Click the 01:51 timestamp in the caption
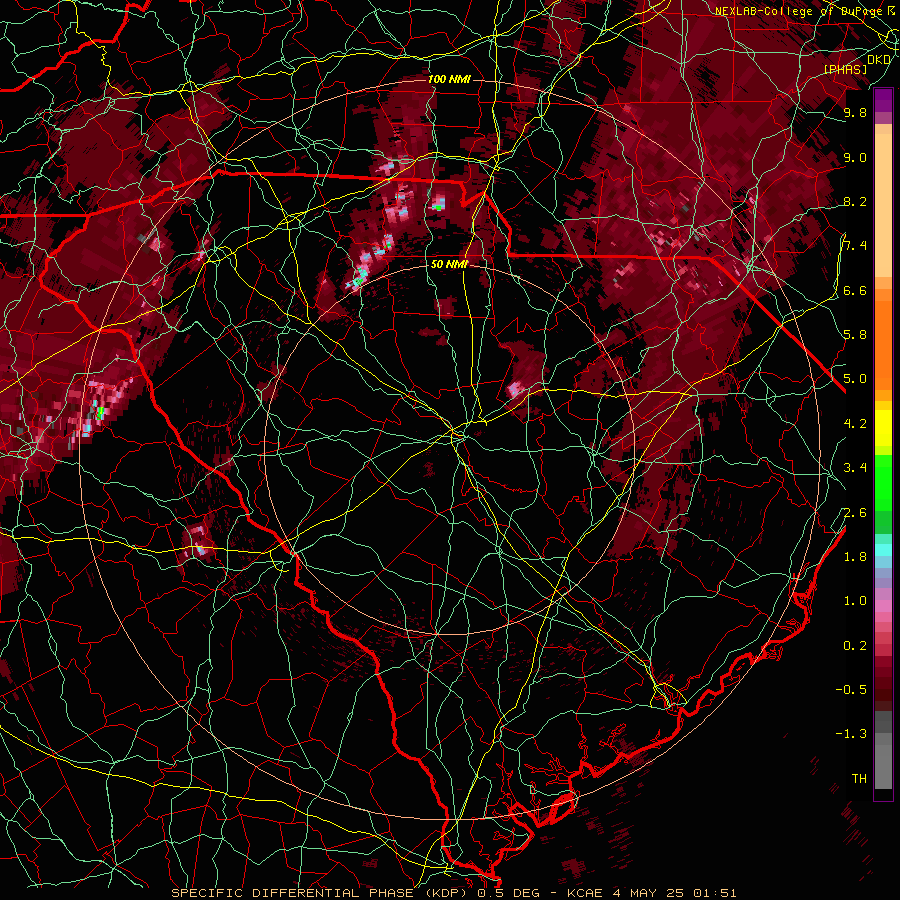Screen dimensions: 900x900 (x=715, y=893)
